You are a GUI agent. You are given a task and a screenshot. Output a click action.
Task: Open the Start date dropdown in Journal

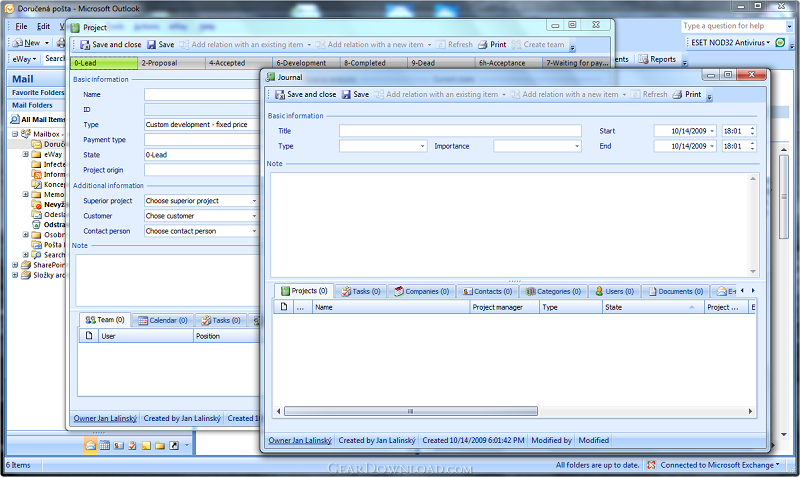(x=712, y=131)
